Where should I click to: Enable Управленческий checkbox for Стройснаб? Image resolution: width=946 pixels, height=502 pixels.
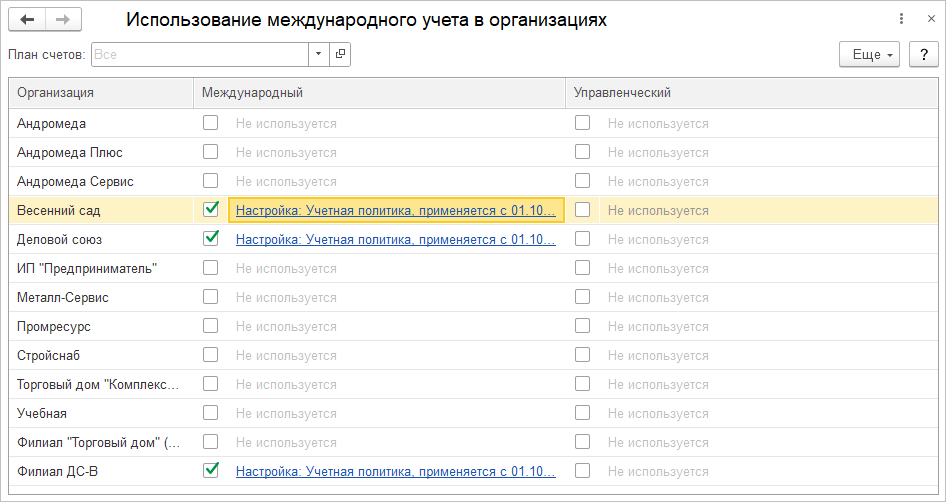tap(583, 355)
